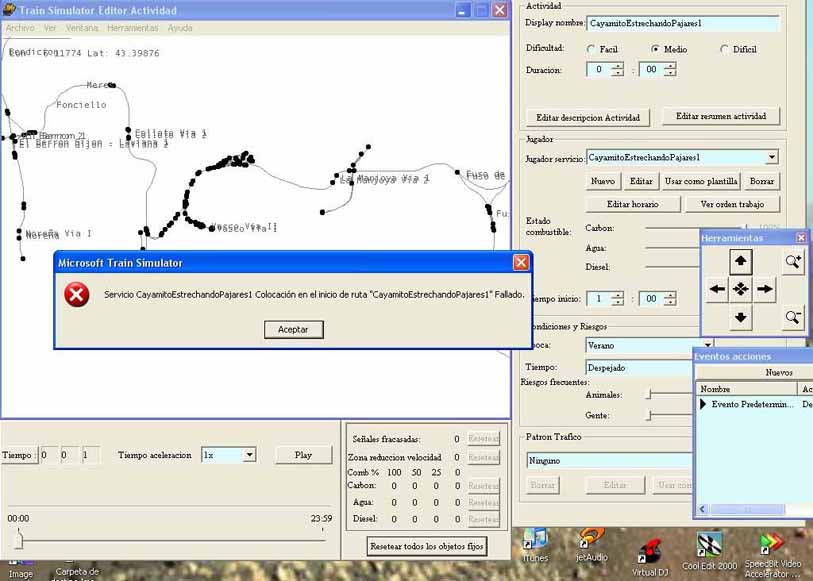Expand the Jugador servicio dropdown

tap(771, 157)
